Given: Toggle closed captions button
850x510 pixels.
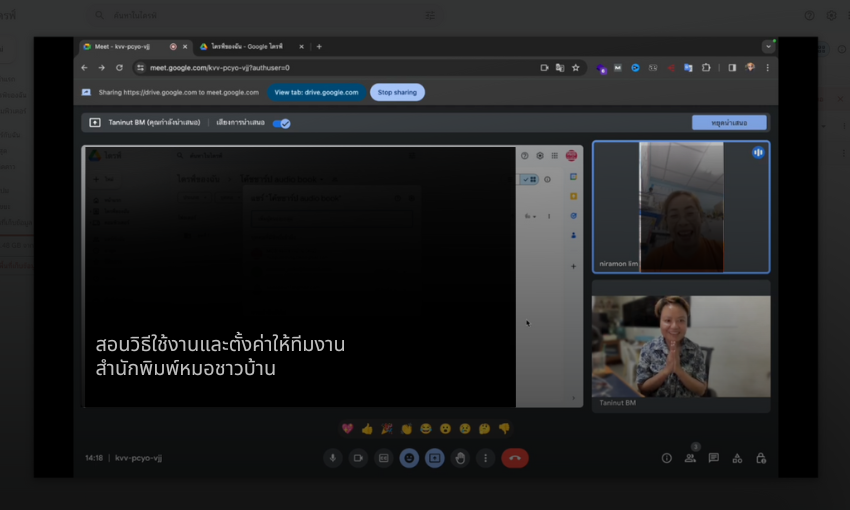Looking at the screenshot, I should (x=383, y=458).
